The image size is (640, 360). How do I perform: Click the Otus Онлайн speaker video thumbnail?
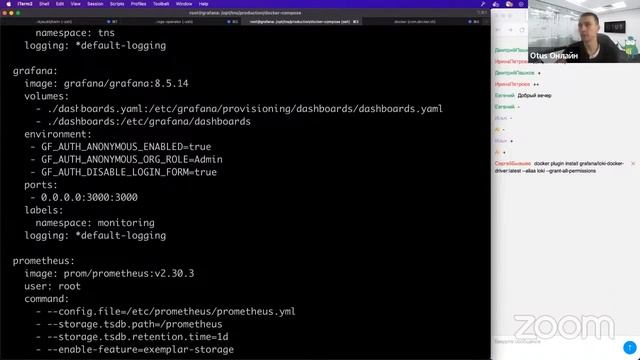click(x=584, y=31)
